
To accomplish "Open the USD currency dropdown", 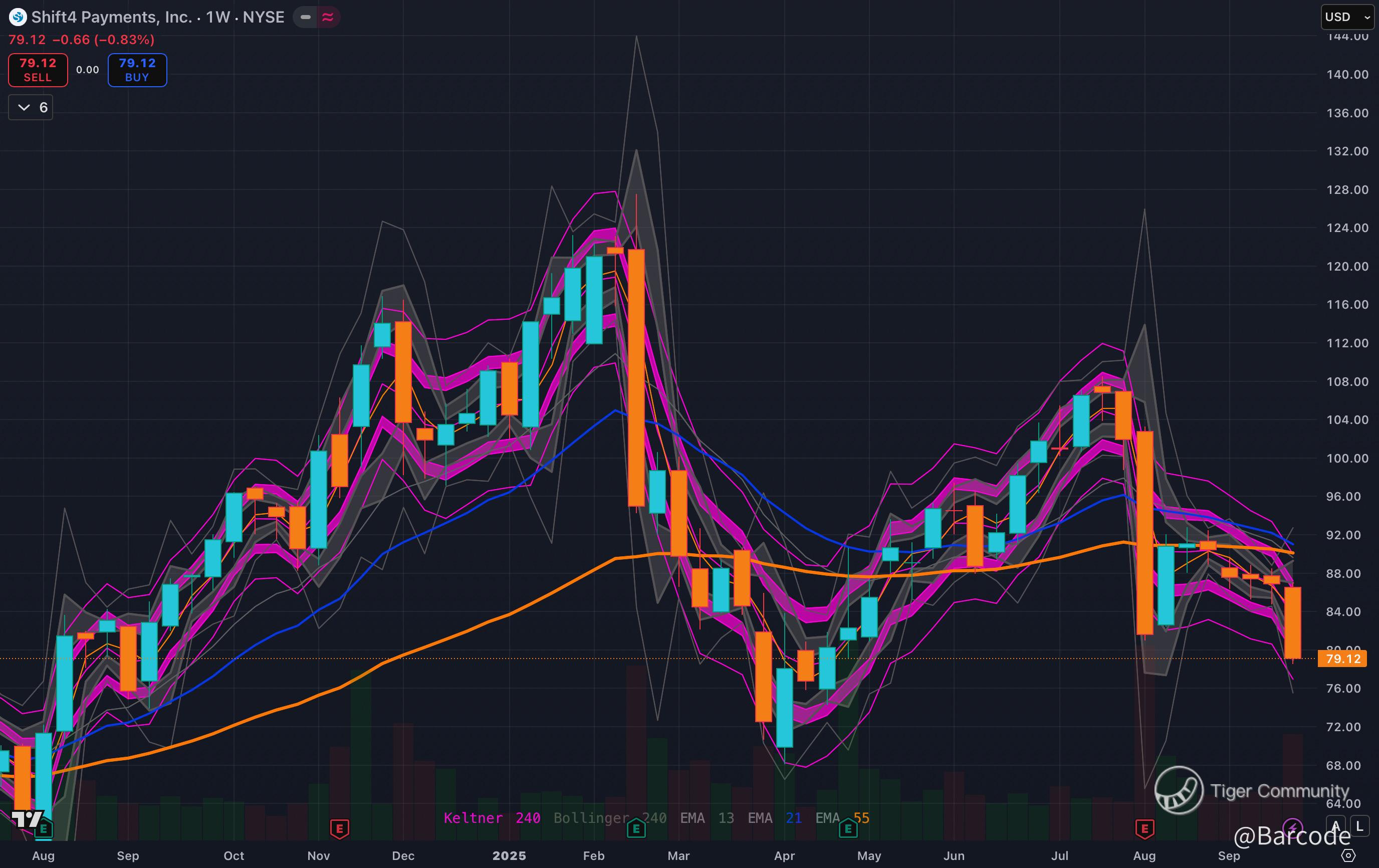I will (1347, 17).
